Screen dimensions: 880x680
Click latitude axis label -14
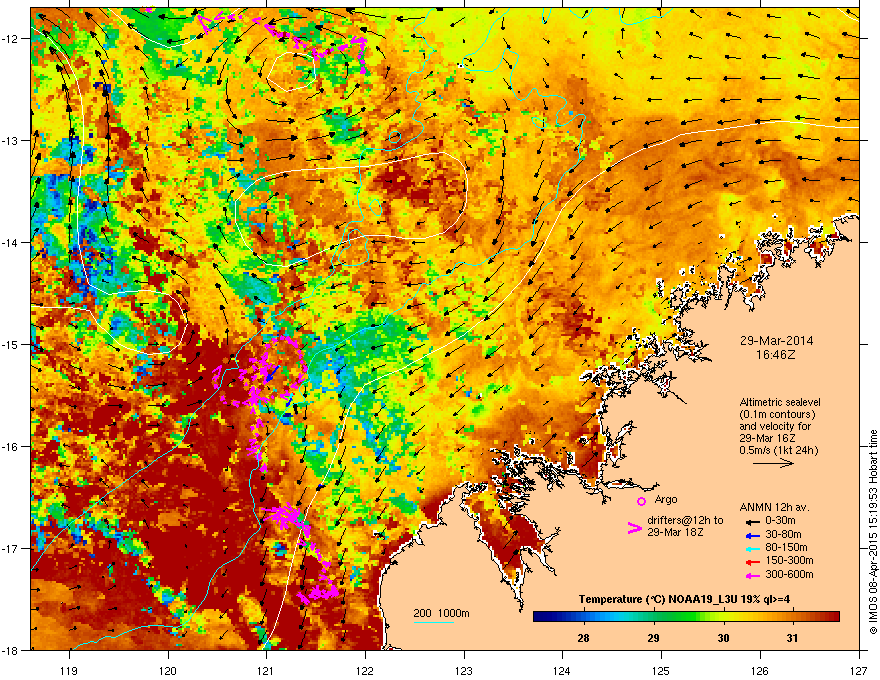click(x=10, y=242)
